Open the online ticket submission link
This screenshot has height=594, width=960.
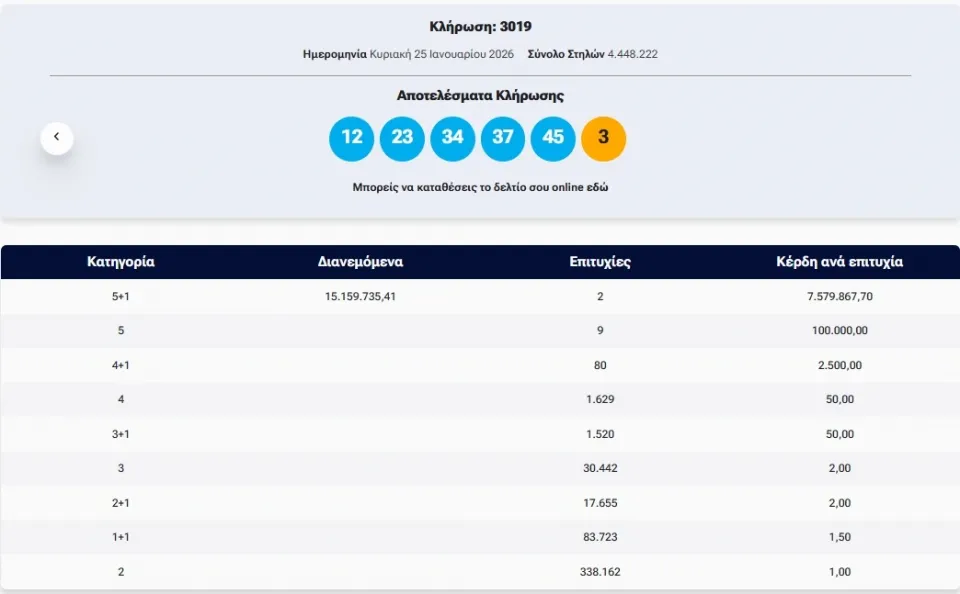[480, 187]
